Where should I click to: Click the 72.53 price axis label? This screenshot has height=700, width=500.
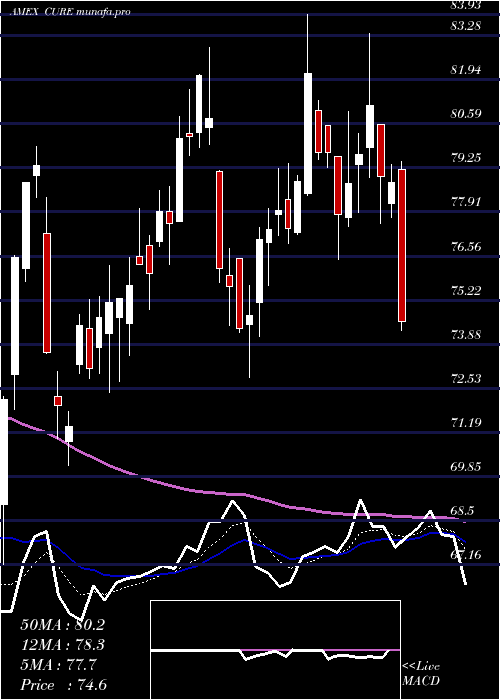tap(466, 379)
